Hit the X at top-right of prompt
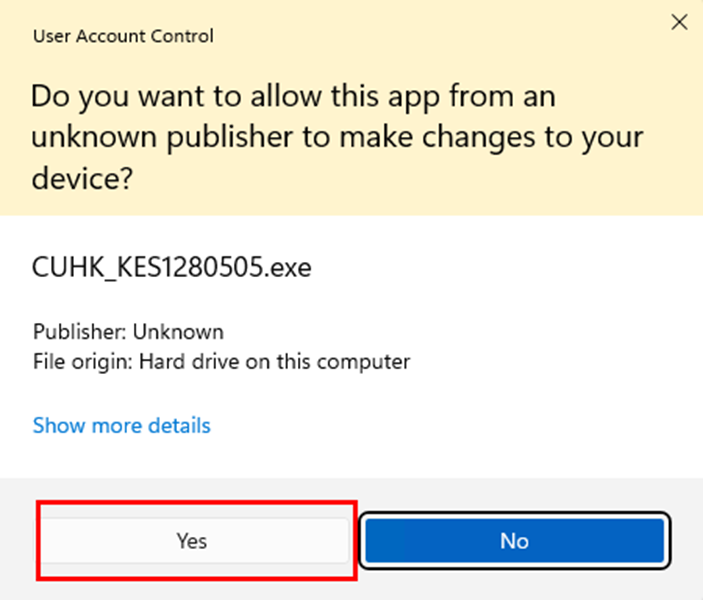The image size is (703, 600). (x=679, y=22)
